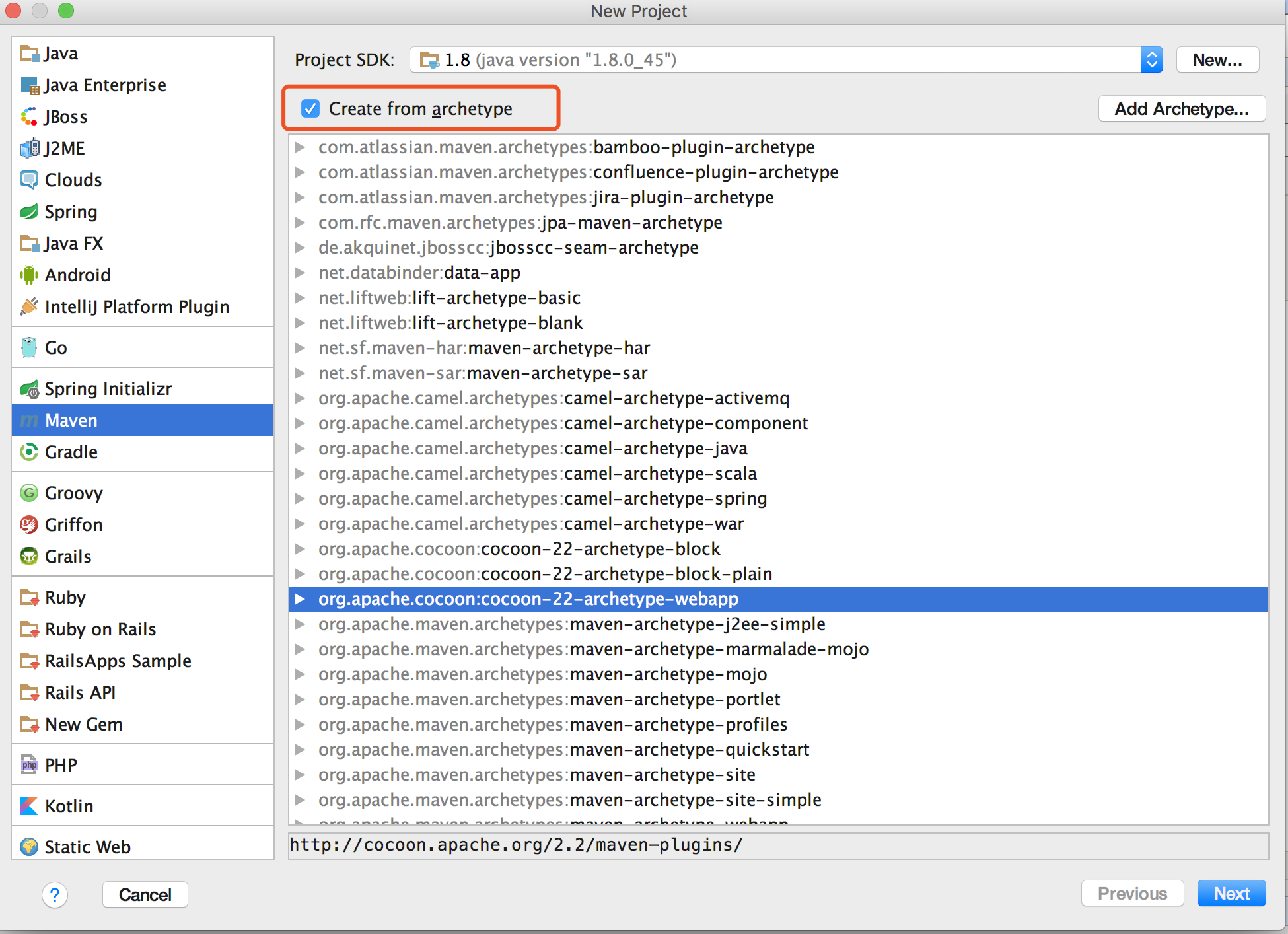Select camel-archetype-scala archetype

(778, 473)
